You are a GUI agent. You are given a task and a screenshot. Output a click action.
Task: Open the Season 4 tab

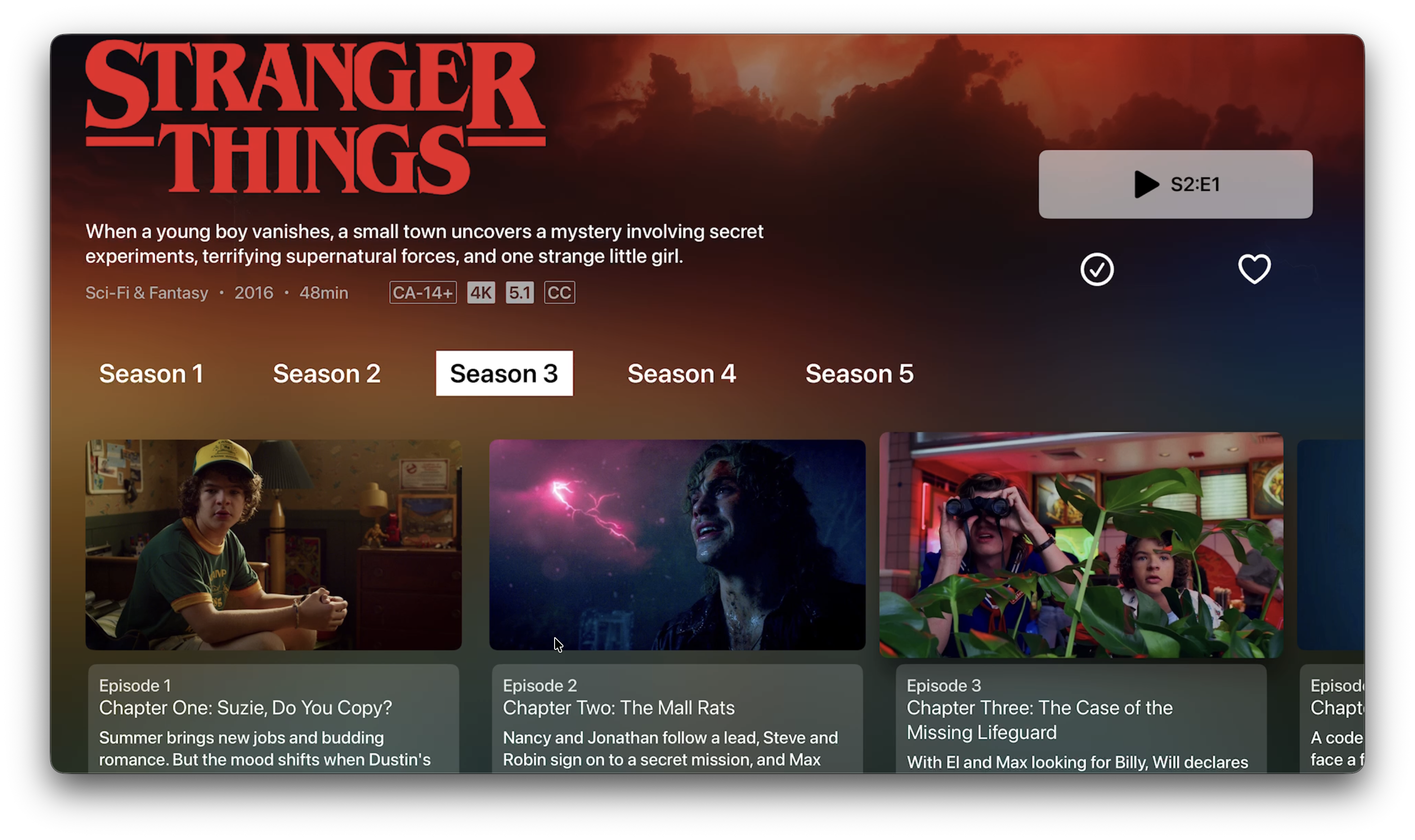(681, 374)
